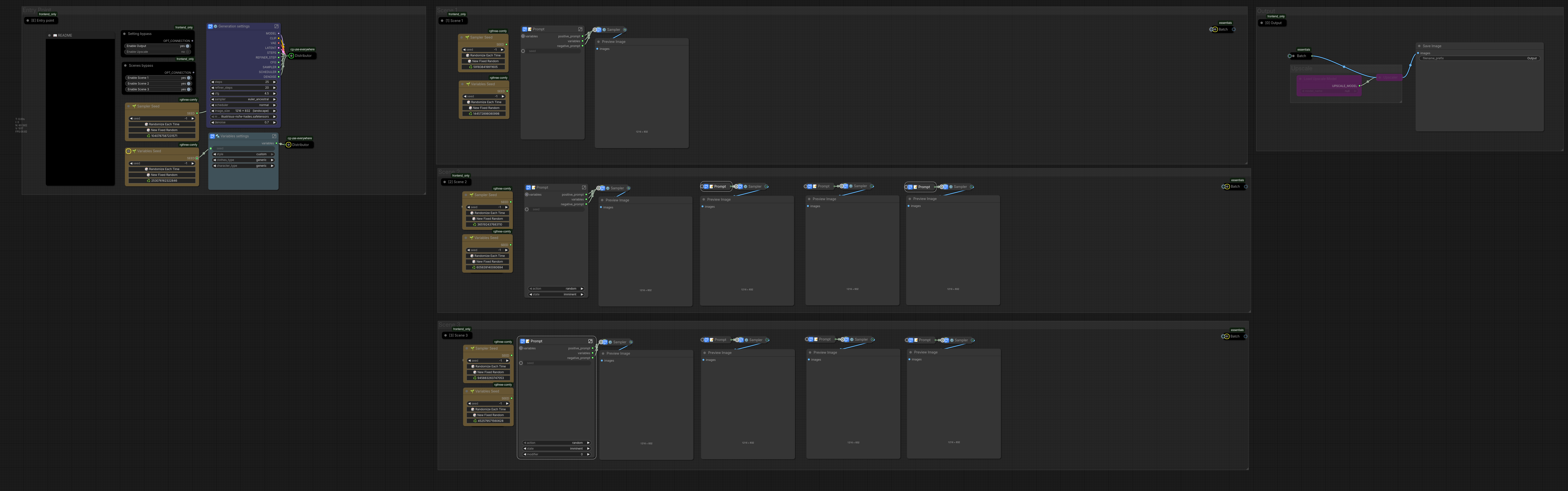Viewport: 1568px width, 491px height.
Task: Click New Fixed Random in Entry Sampler Seed
Action: tap(162, 130)
